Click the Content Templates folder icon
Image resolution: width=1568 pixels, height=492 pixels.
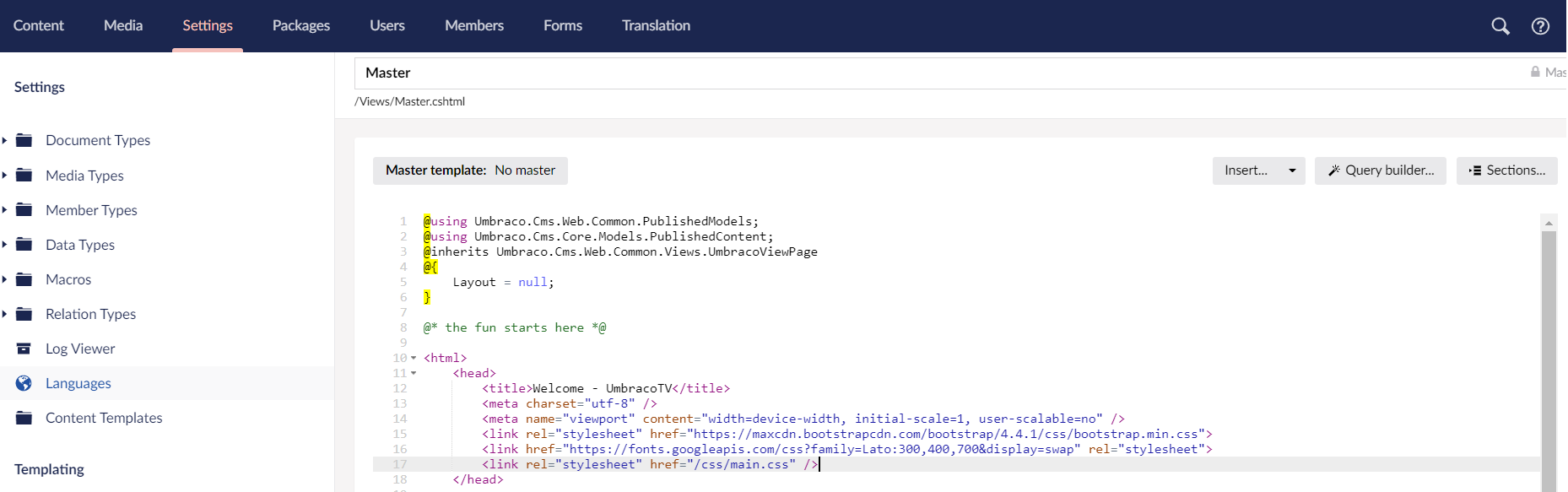click(24, 418)
